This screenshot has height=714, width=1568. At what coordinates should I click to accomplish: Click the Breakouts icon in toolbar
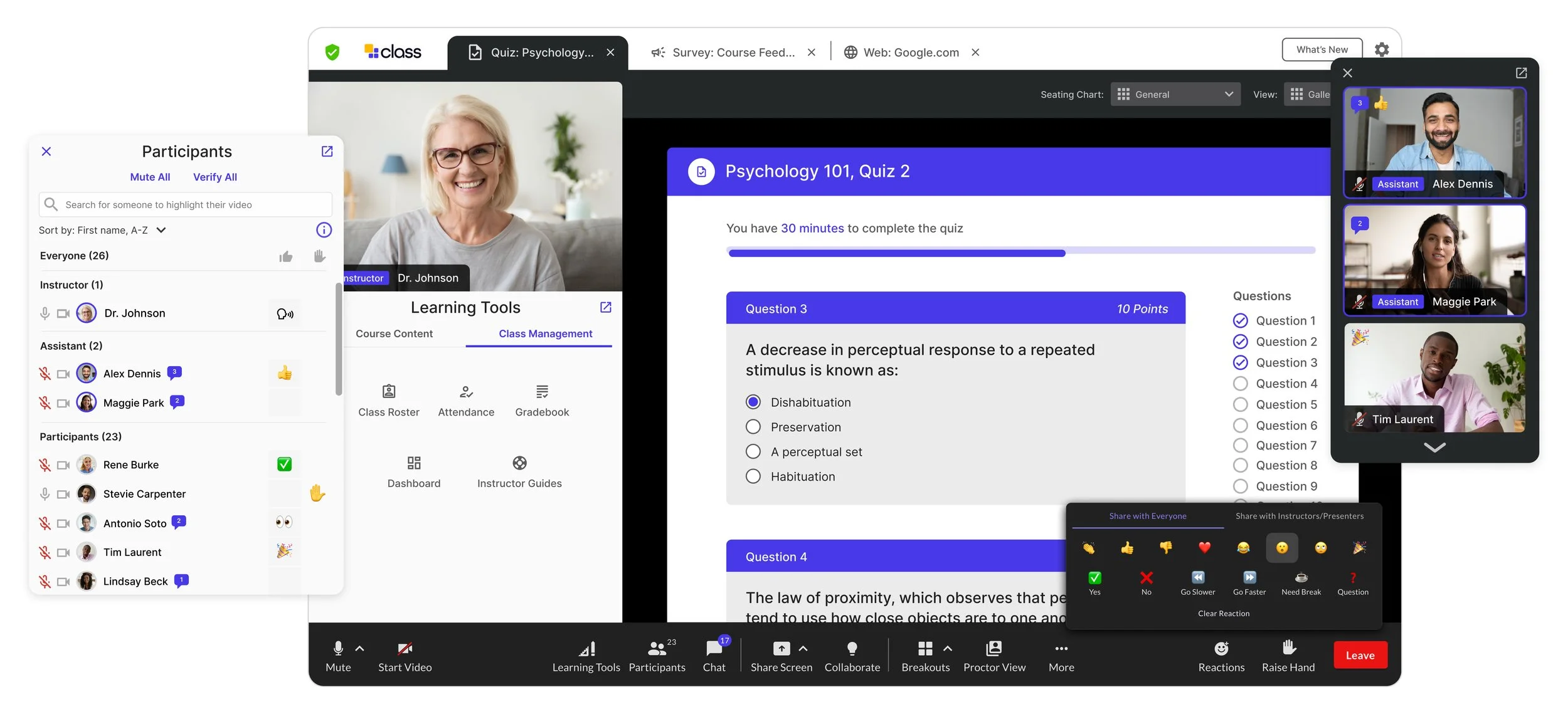click(x=925, y=648)
